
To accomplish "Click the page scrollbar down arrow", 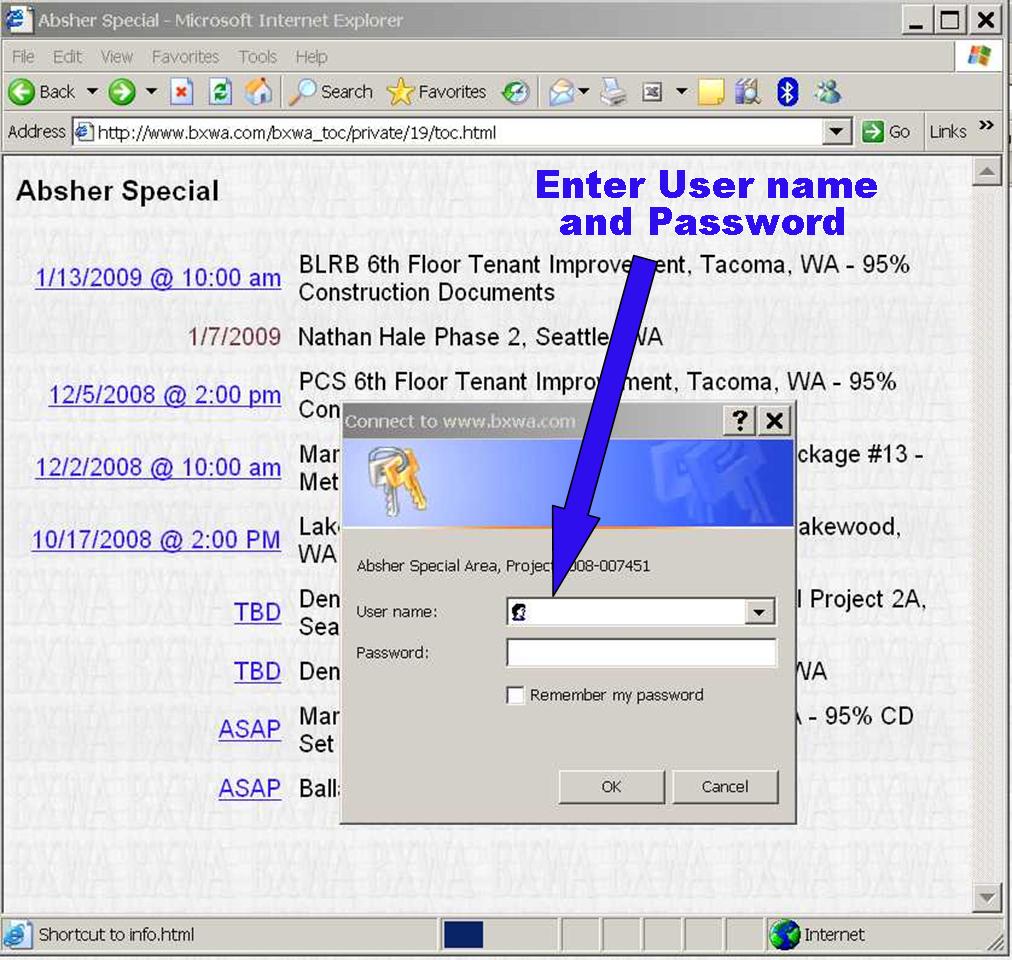I will pos(987,896).
